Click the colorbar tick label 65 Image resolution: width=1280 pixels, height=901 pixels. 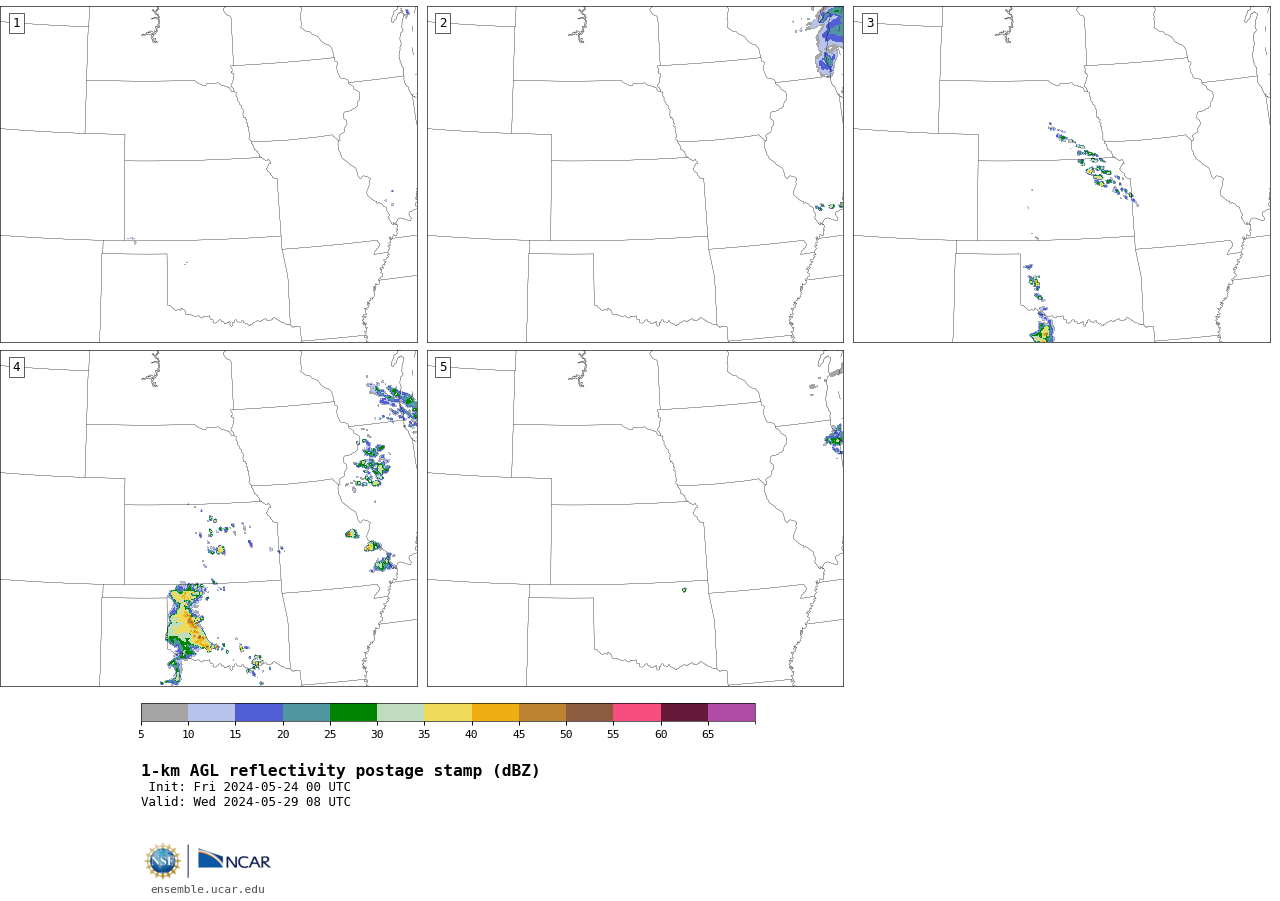point(708,734)
